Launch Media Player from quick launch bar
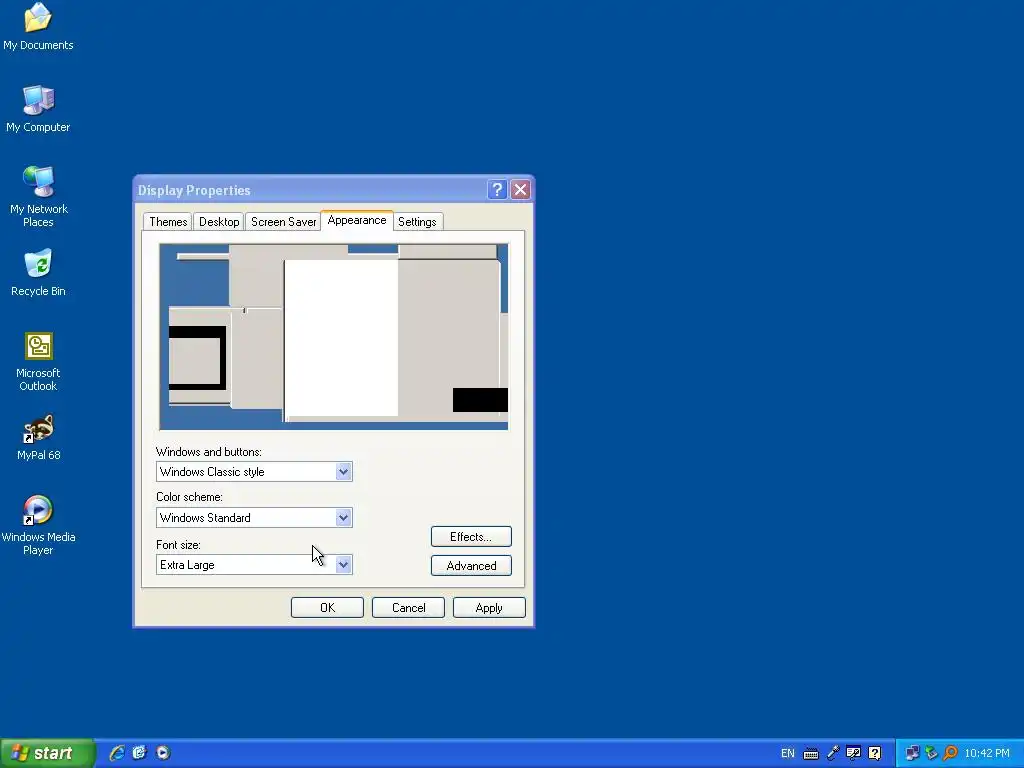This screenshot has width=1024, height=768. click(x=163, y=752)
